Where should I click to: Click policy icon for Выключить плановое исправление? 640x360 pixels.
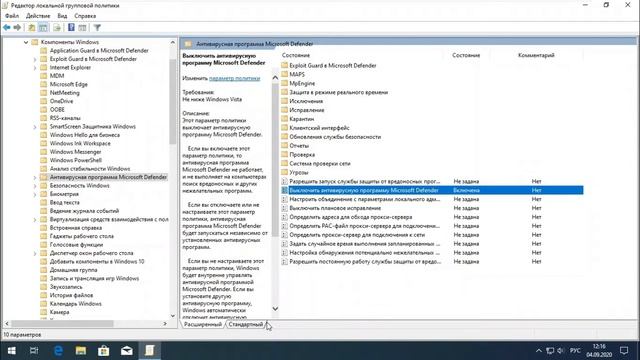tap(284, 208)
